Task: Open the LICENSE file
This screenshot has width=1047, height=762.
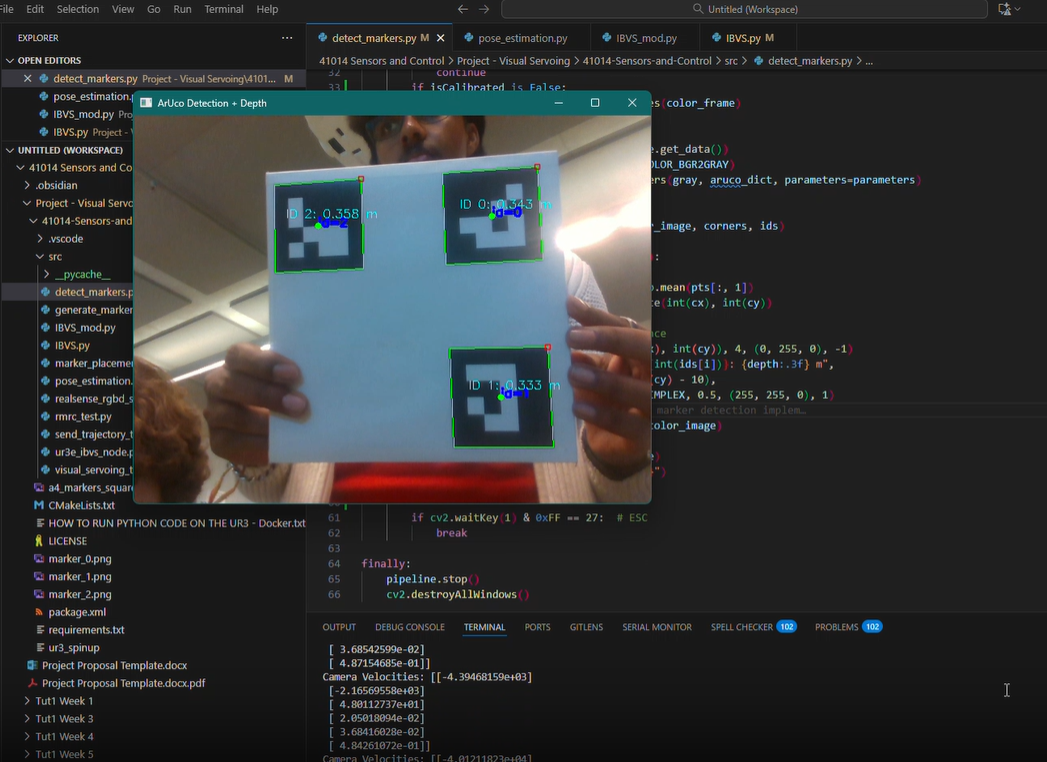Action: (67, 541)
